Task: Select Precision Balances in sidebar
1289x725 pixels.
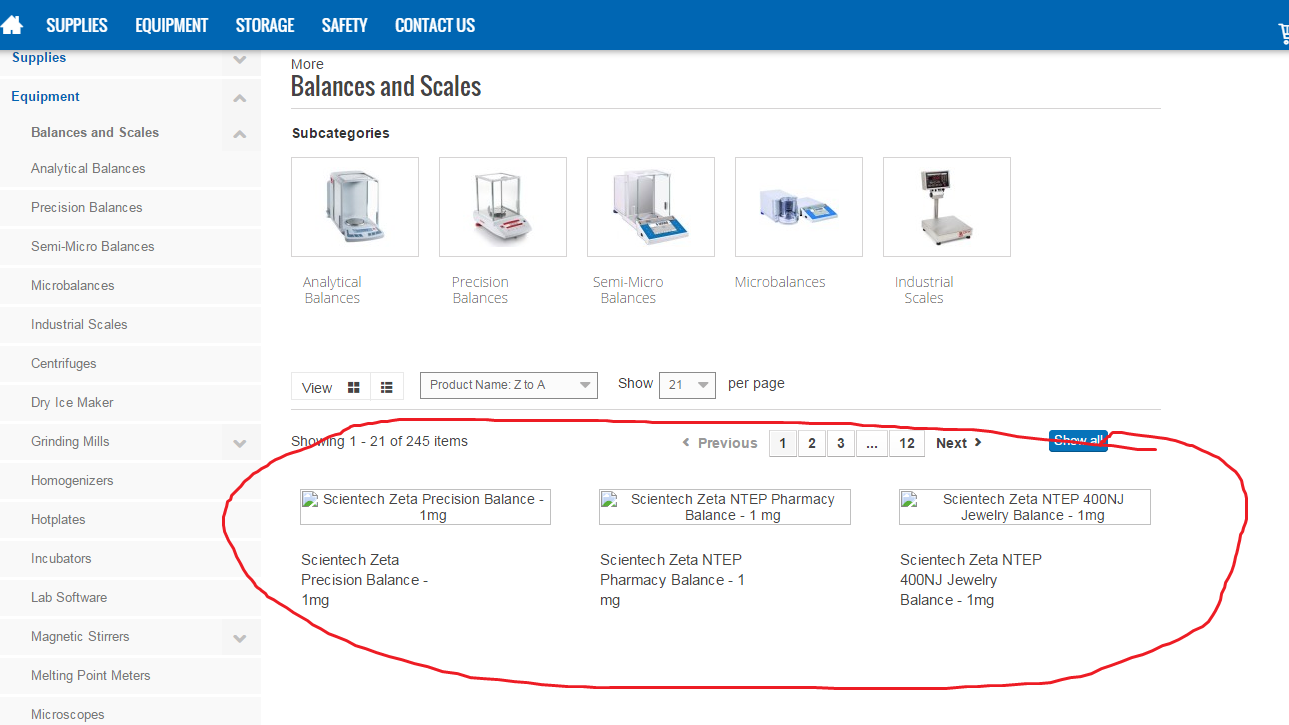Action: coord(87,207)
